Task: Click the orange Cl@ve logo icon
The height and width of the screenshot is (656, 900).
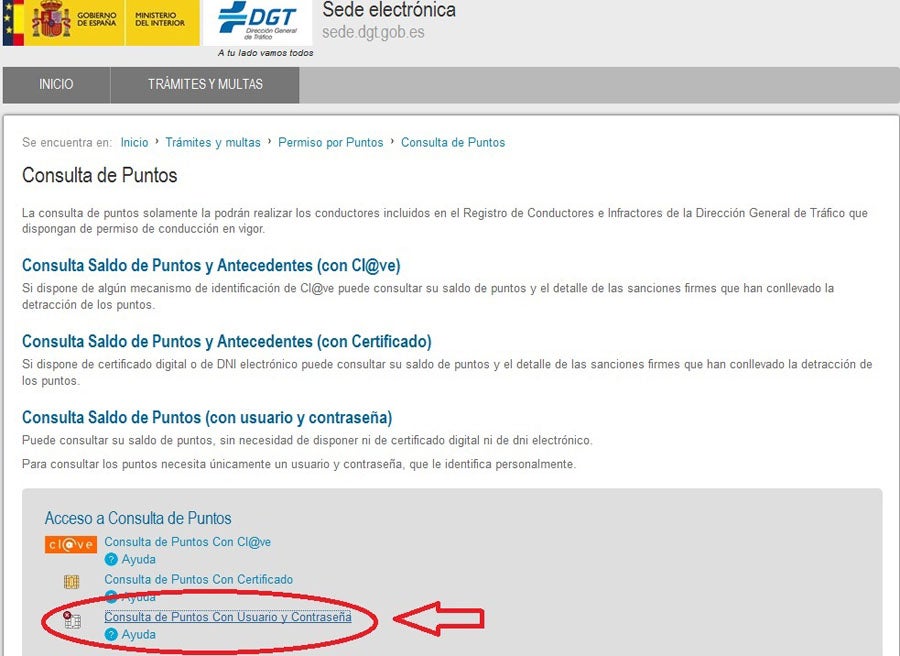Action: [x=71, y=544]
